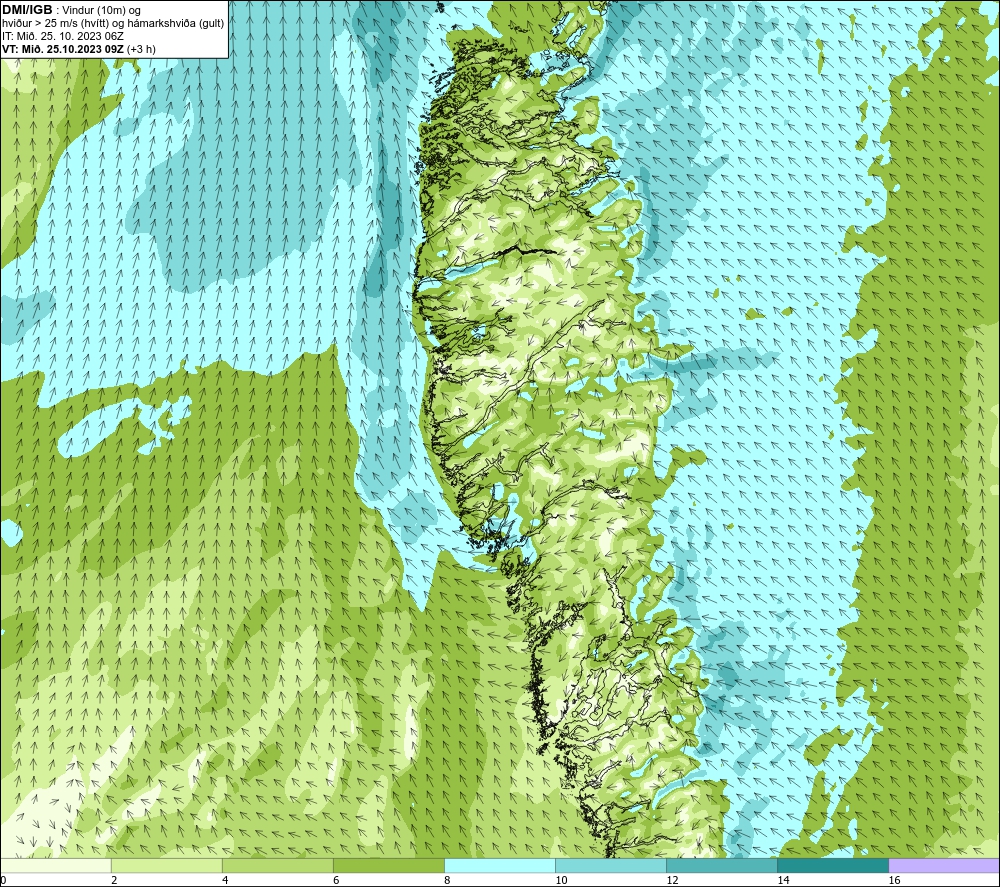
Task: Click the legend scale label '2'
Action: 114,881
